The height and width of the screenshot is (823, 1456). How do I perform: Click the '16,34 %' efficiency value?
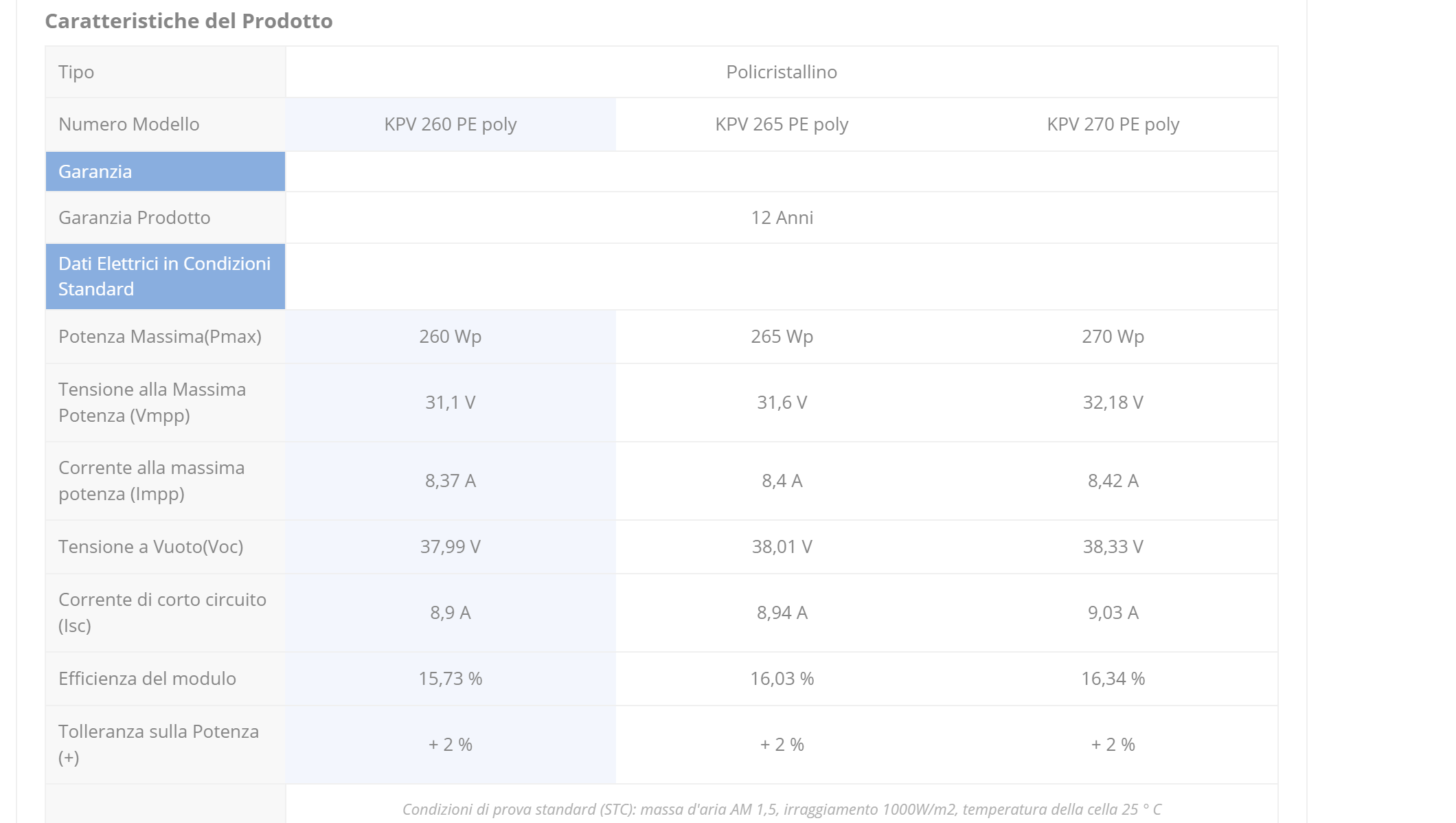click(1113, 679)
